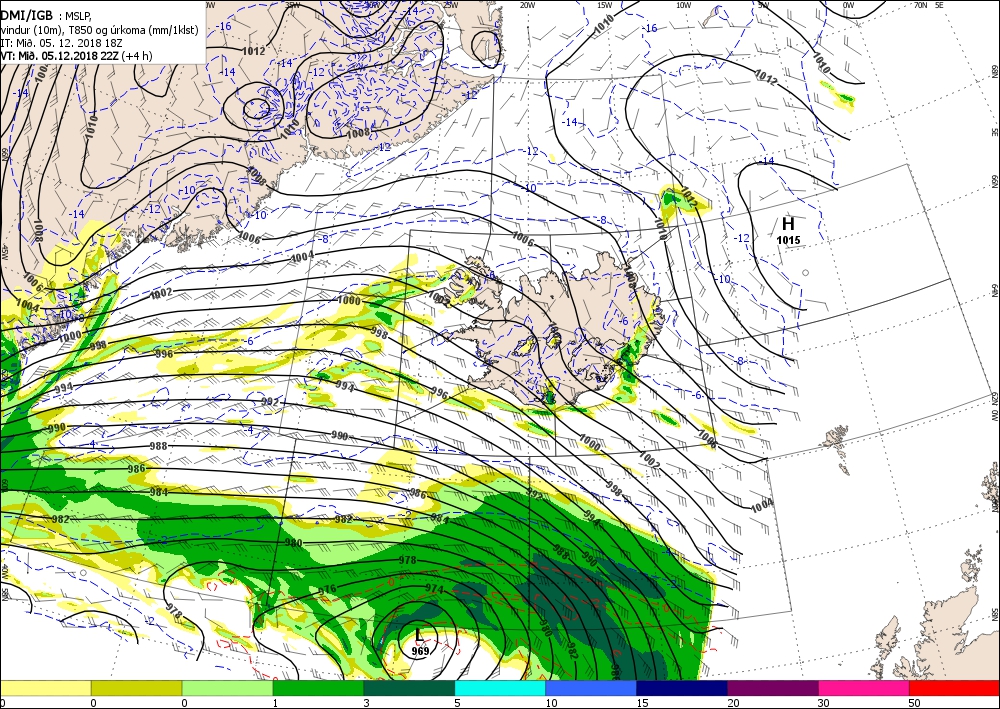Pick the blue 10 mm legend swatch
The image size is (1000, 709).
tap(591, 688)
